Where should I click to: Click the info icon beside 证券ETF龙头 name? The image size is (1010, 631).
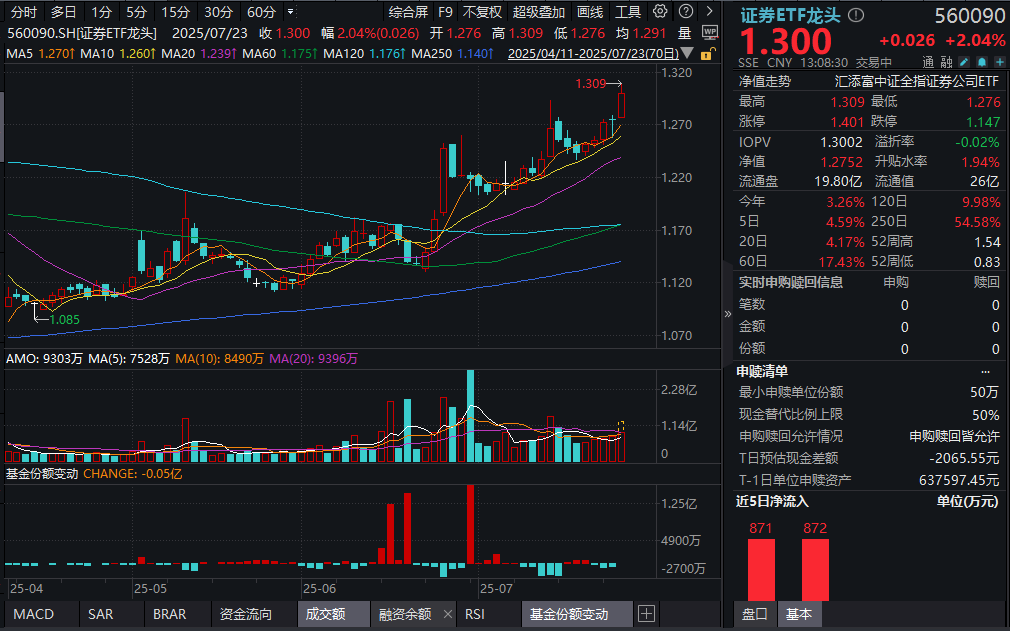tap(854, 15)
